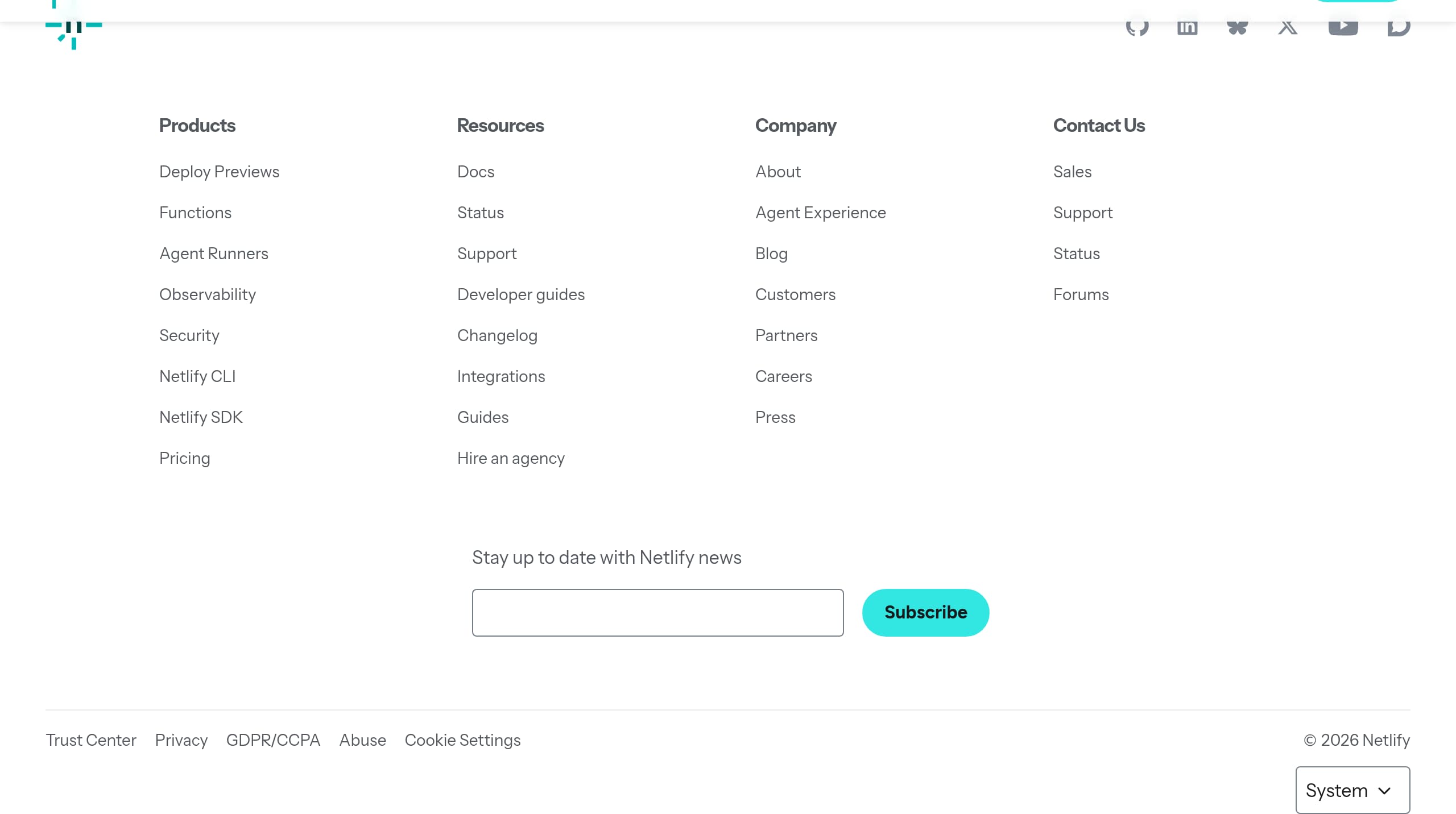The width and height of the screenshot is (1456, 814).
Task: Click the LinkedIn icon
Action: point(1188,26)
